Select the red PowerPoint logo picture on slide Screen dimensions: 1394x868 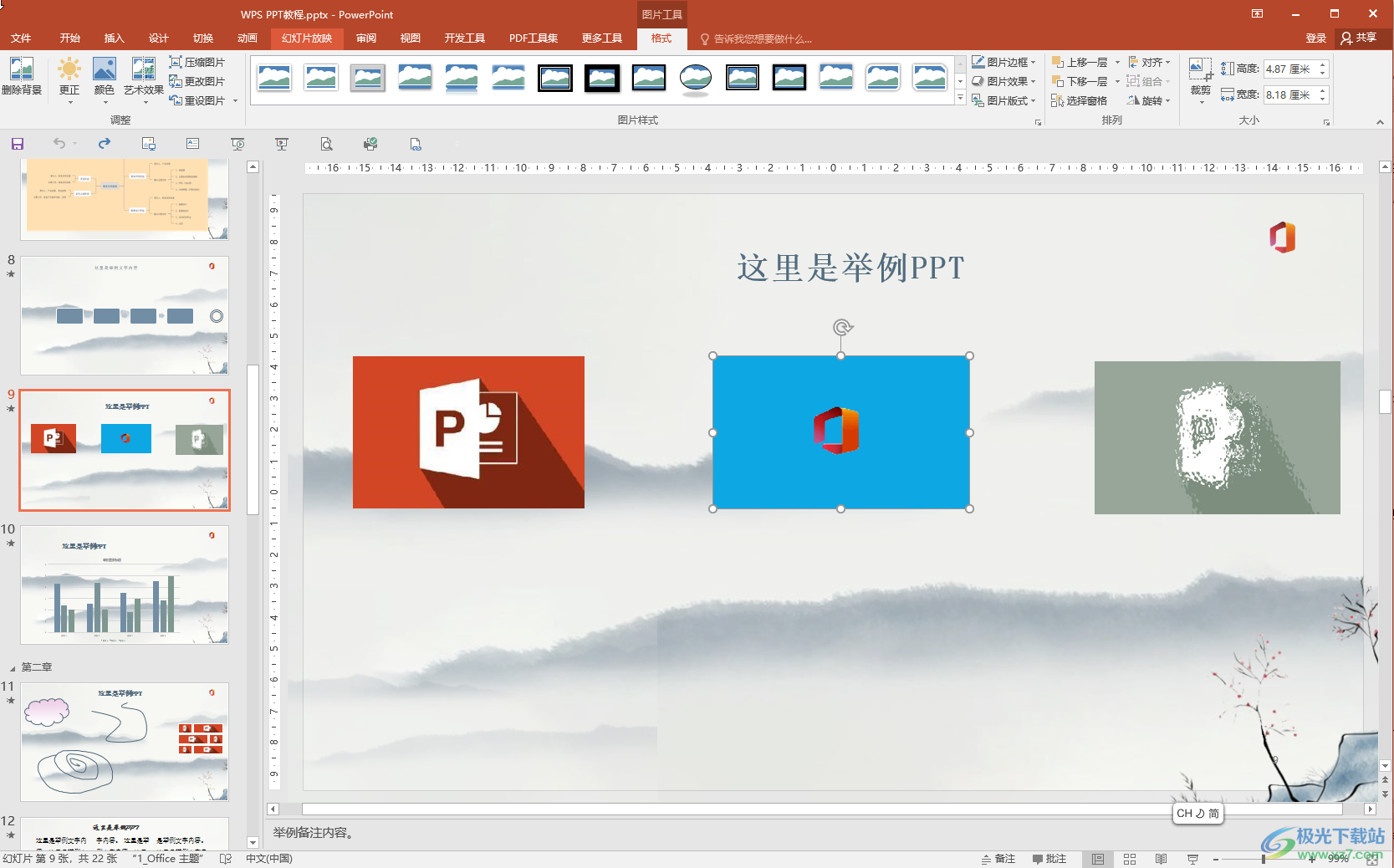coord(468,432)
